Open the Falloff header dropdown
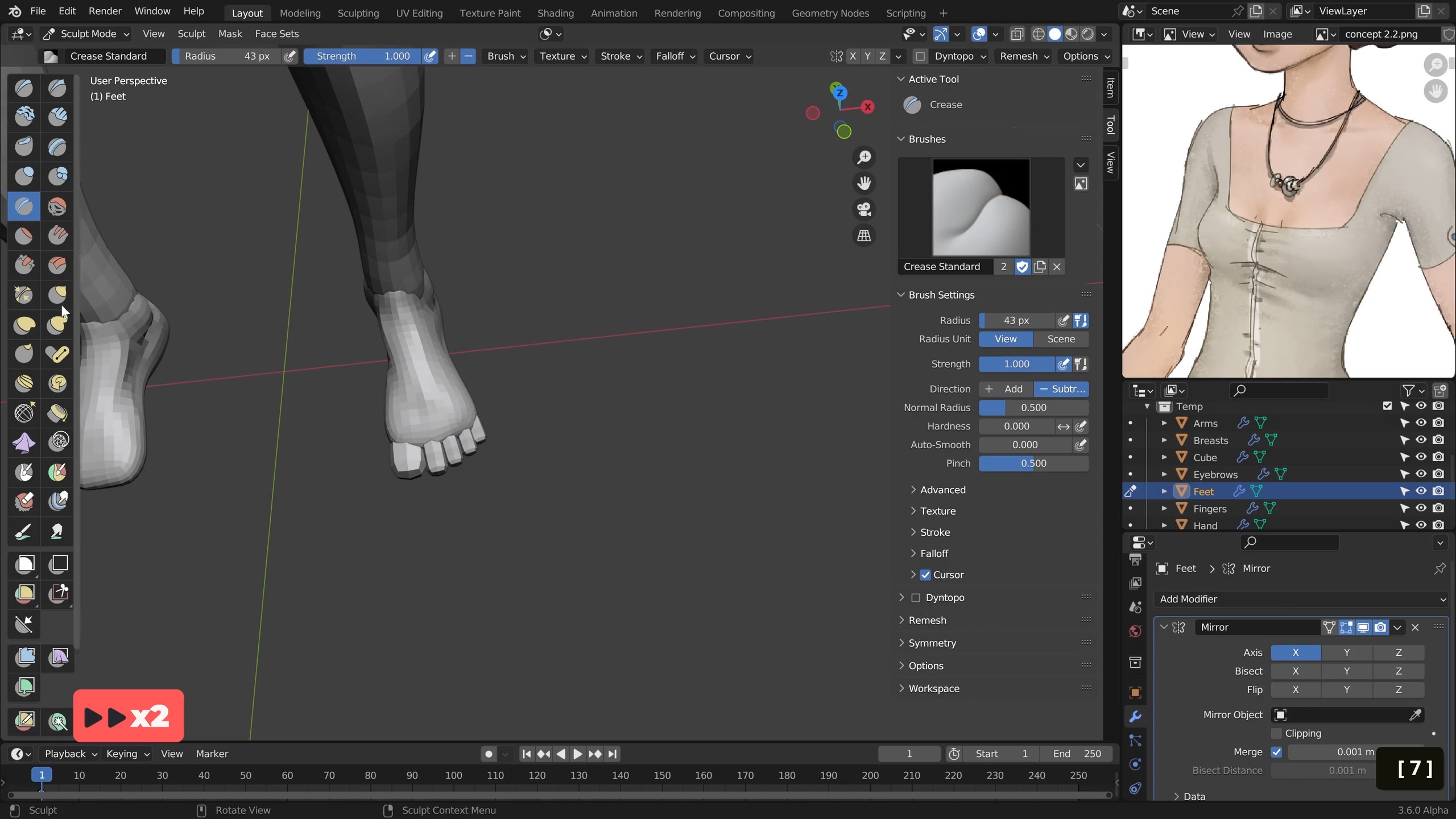1456x819 pixels. (675, 56)
